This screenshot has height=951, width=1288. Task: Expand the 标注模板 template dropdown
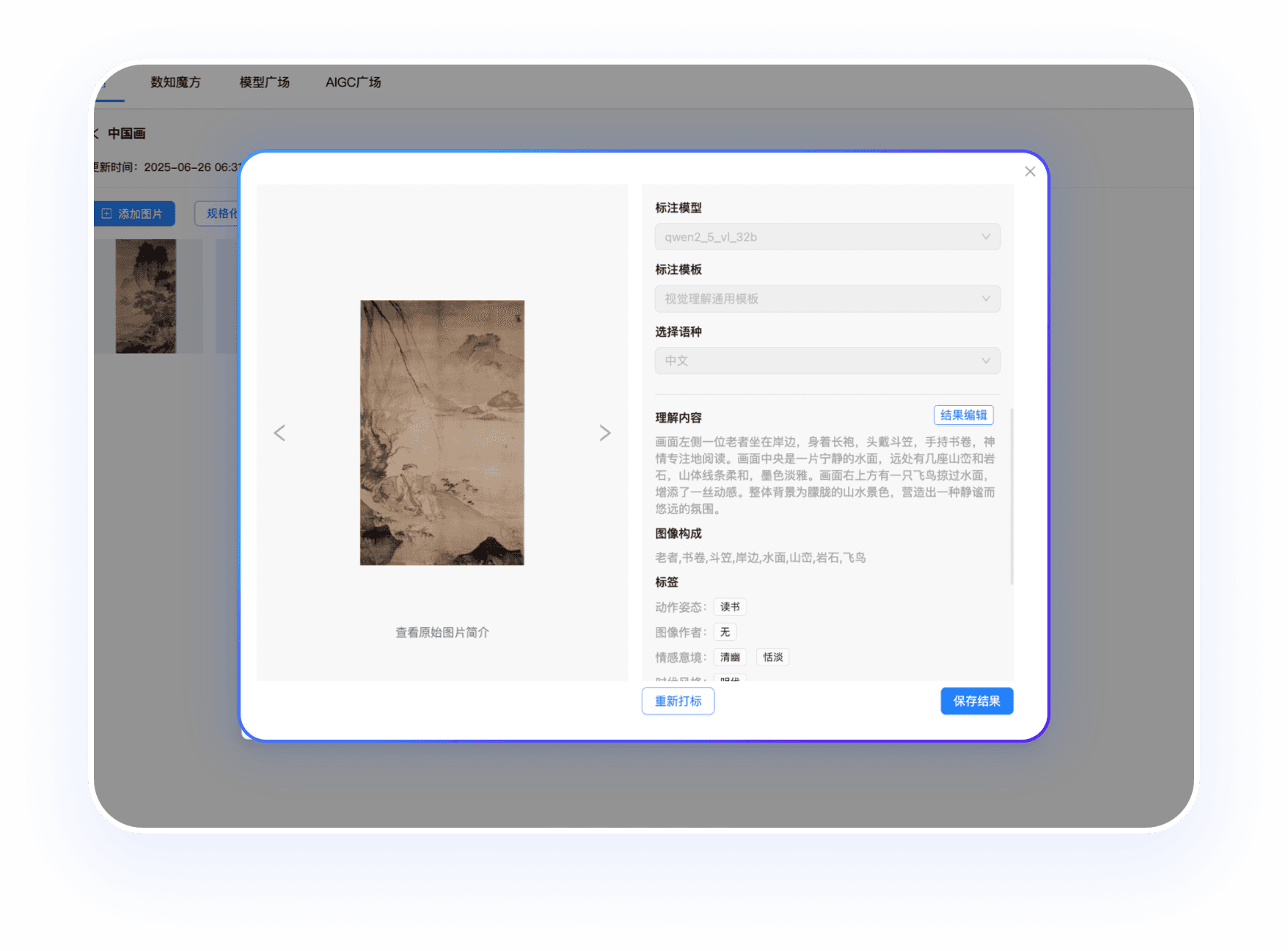(827, 299)
